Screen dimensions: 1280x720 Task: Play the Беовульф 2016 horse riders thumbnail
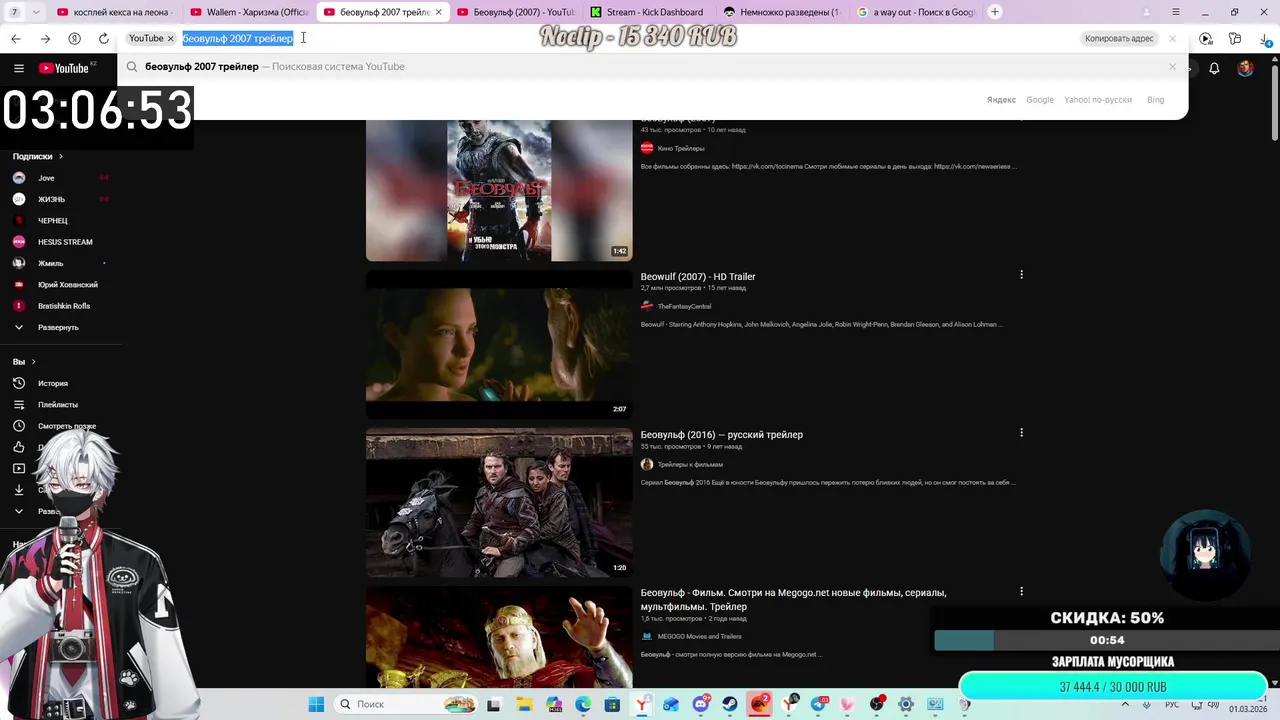pos(499,503)
